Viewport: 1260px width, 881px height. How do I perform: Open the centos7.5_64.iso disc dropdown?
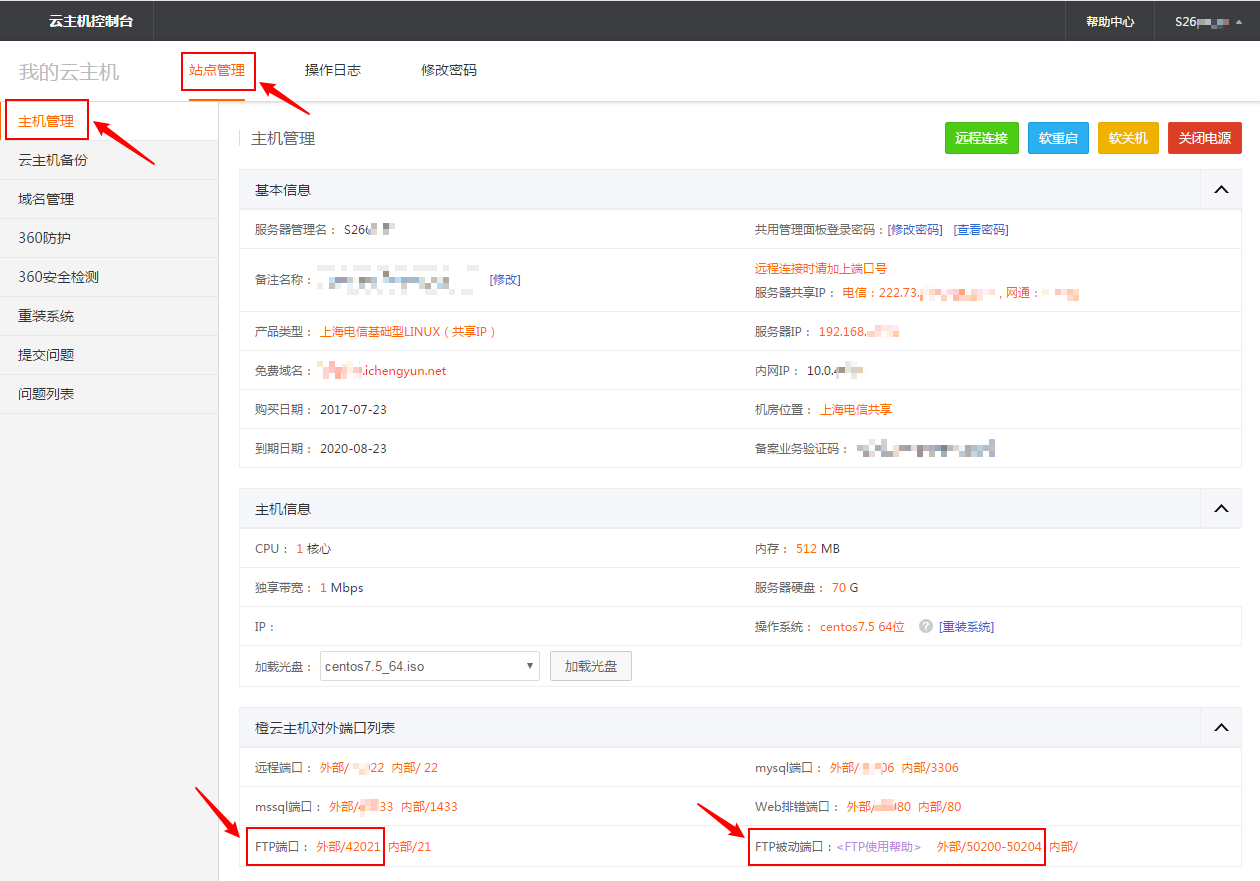pyautogui.click(x=429, y=666)
